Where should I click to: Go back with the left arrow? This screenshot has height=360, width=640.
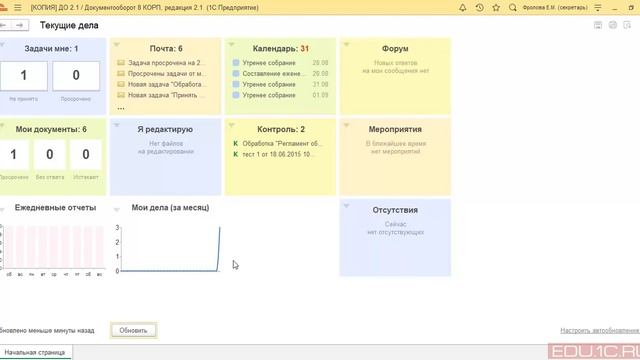[4, 25]
